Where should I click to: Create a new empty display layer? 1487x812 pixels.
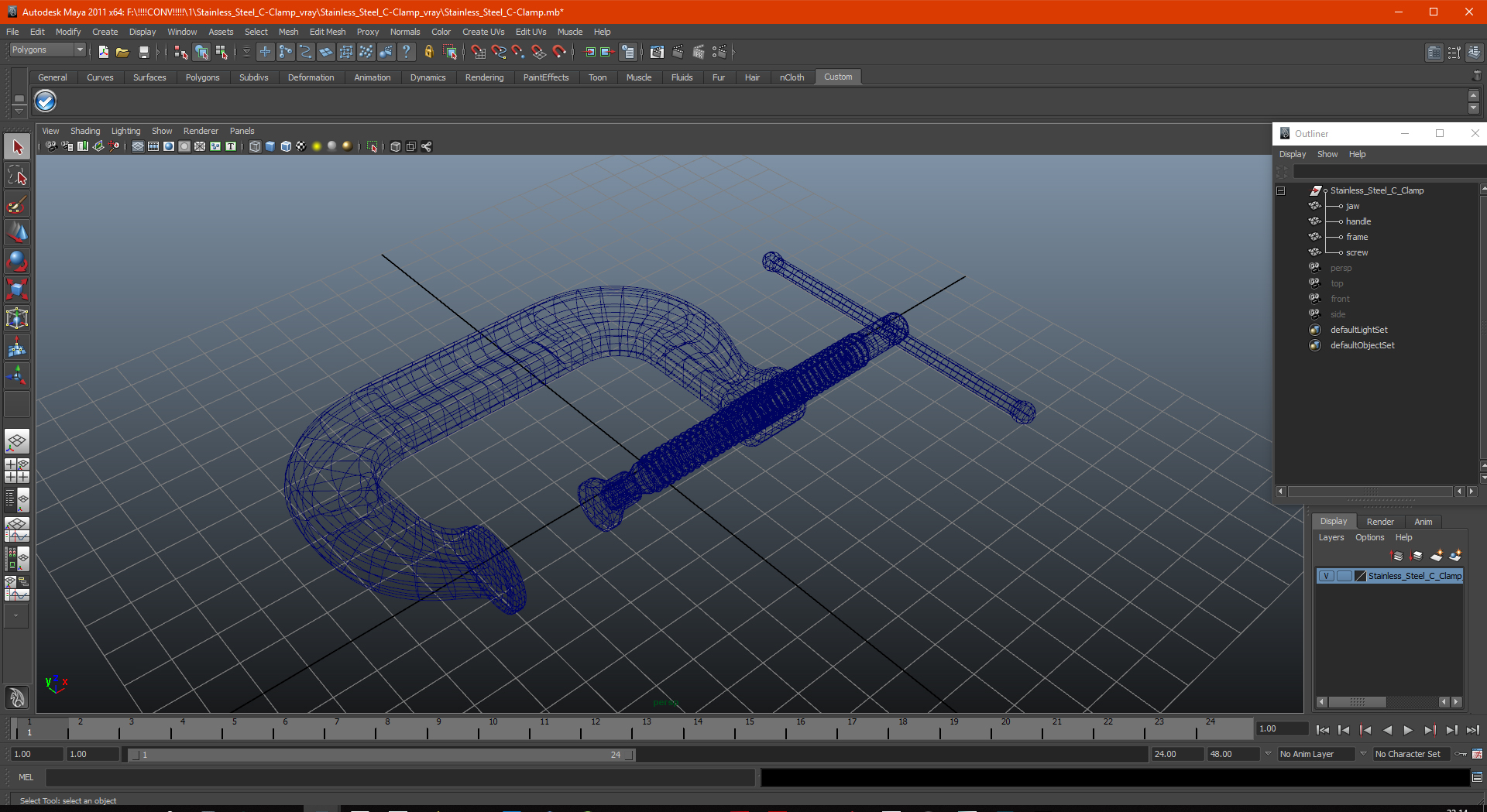click(1437, 556)
